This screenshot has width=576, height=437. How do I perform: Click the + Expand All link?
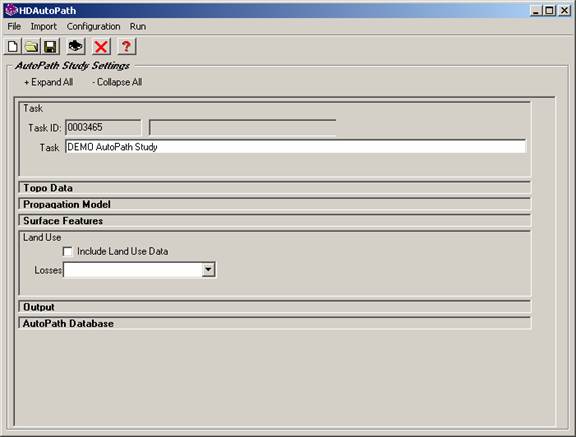tap(48, 82)
